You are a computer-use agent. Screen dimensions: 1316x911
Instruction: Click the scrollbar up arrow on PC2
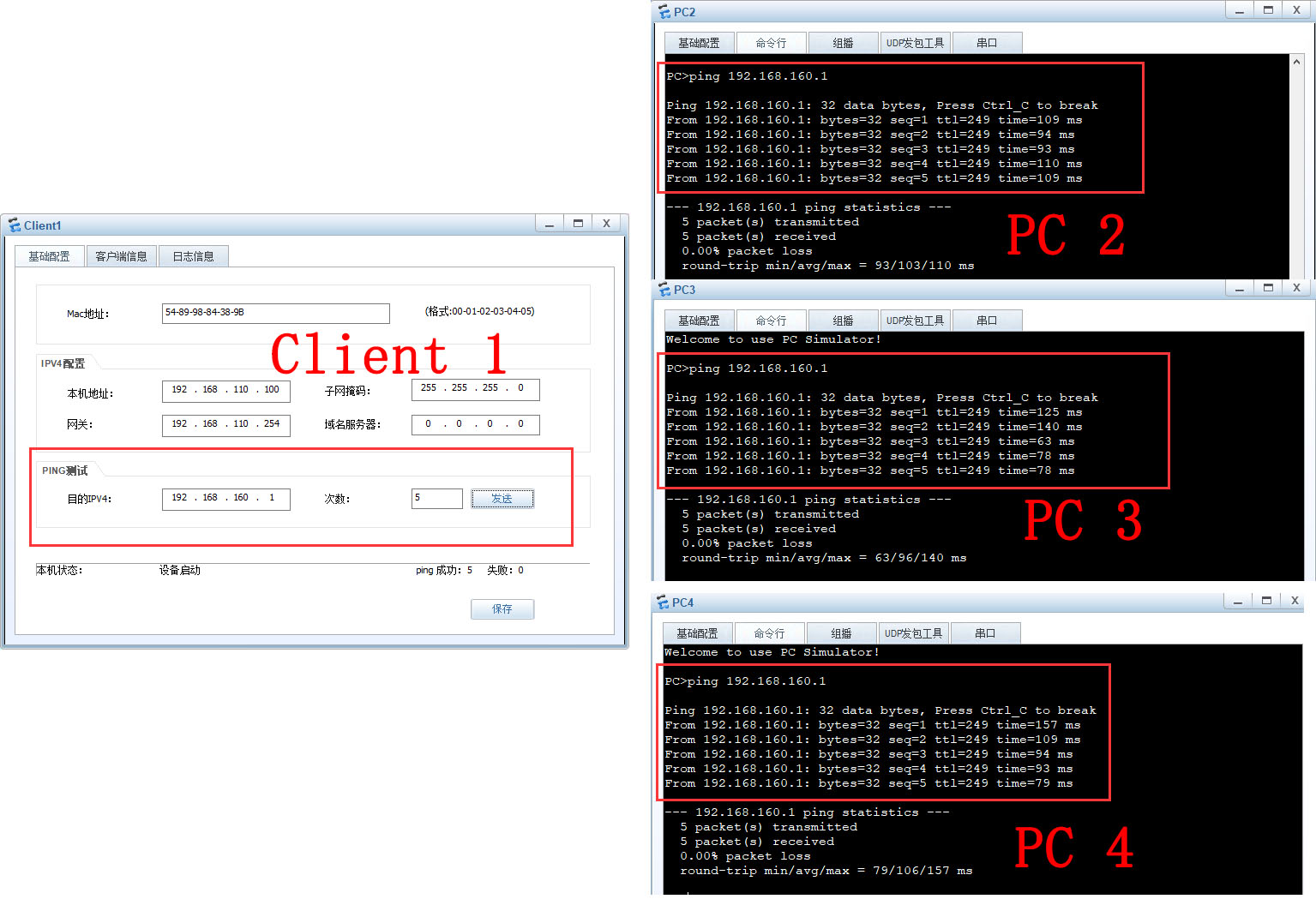1295,60
